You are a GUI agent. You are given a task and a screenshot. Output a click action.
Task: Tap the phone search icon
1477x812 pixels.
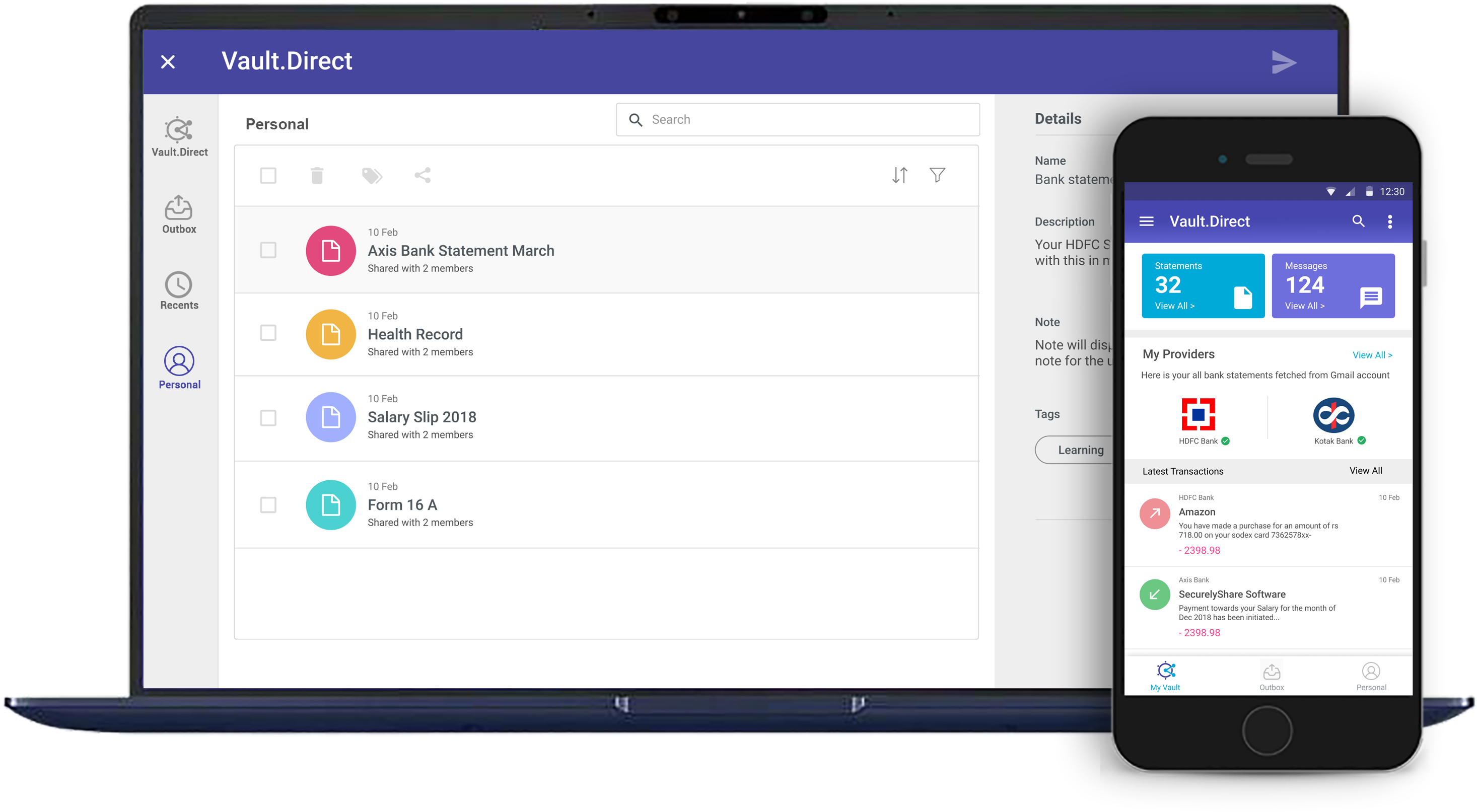point(1358,221)
